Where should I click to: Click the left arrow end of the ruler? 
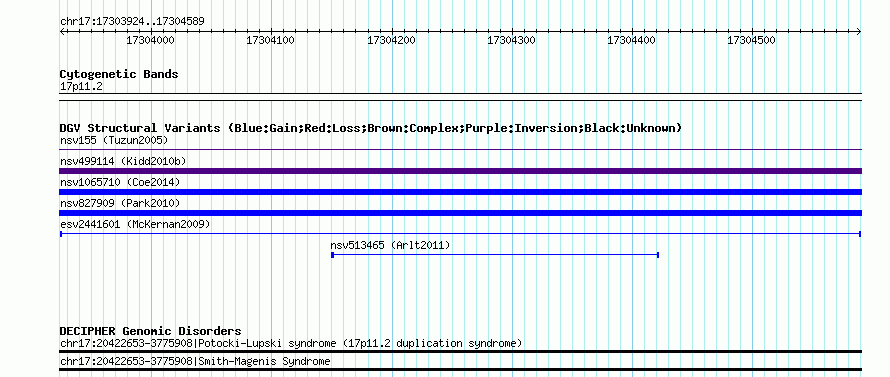click(x=62, y=32)
